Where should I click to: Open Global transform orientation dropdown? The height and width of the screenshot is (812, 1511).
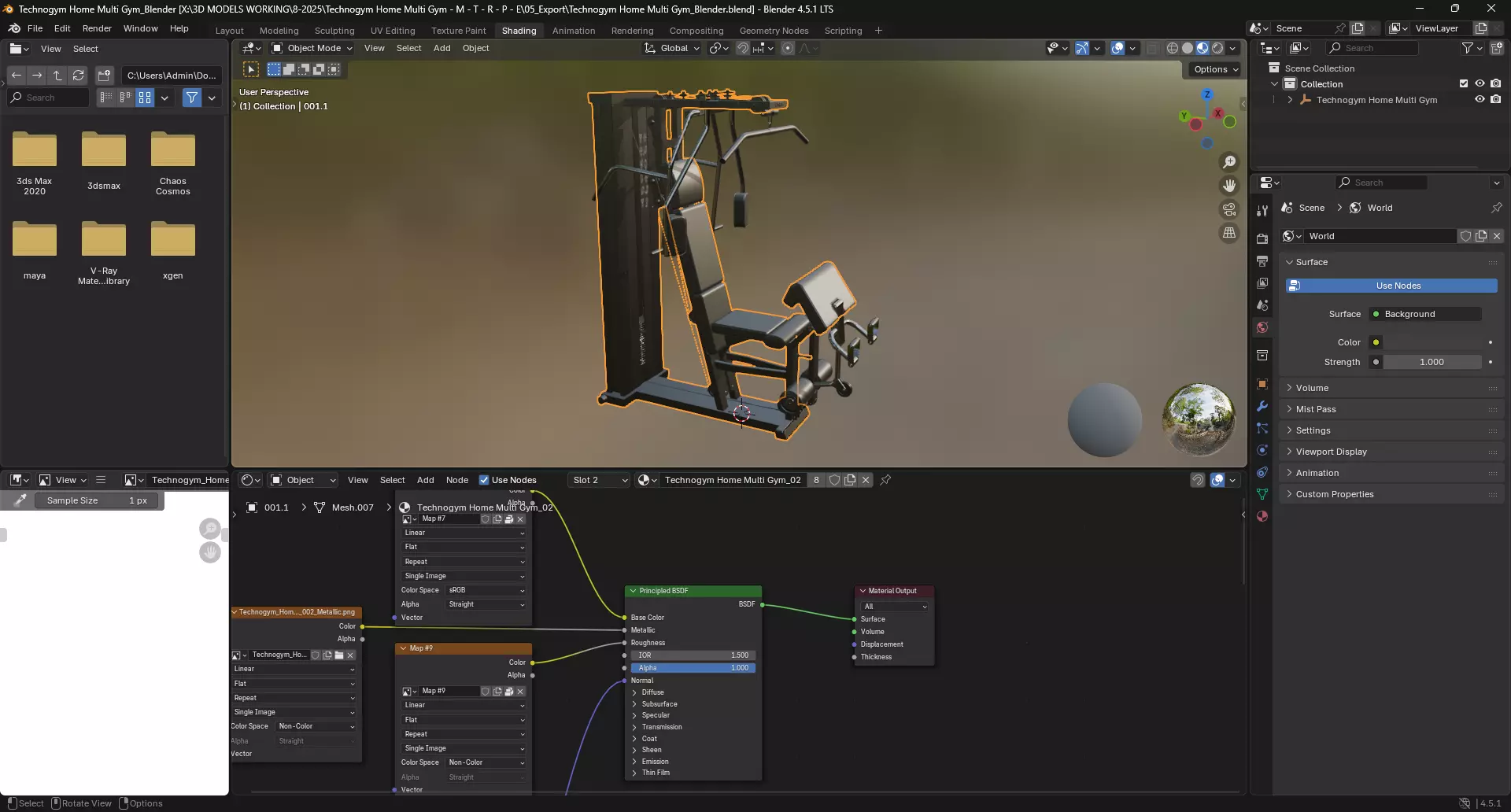click(672, 48)
